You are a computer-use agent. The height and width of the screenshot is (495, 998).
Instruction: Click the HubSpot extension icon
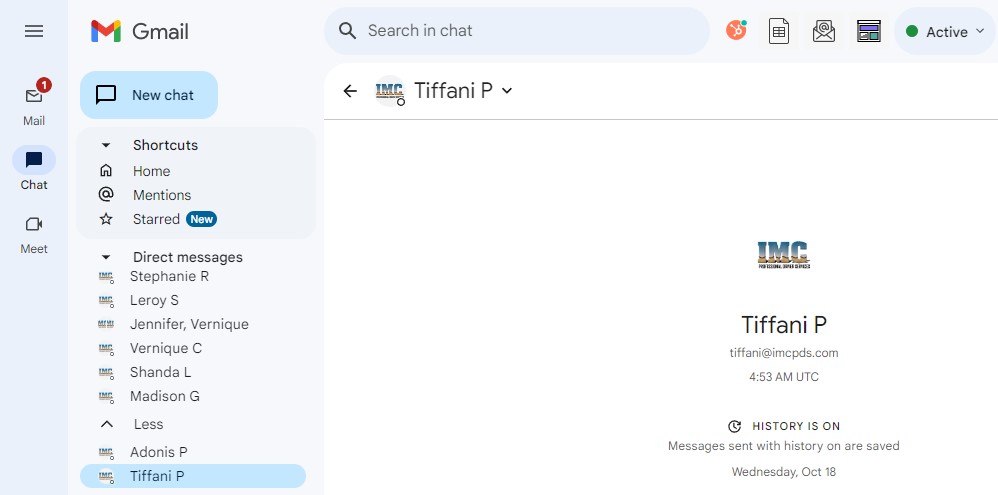click(x=736, y=31)
